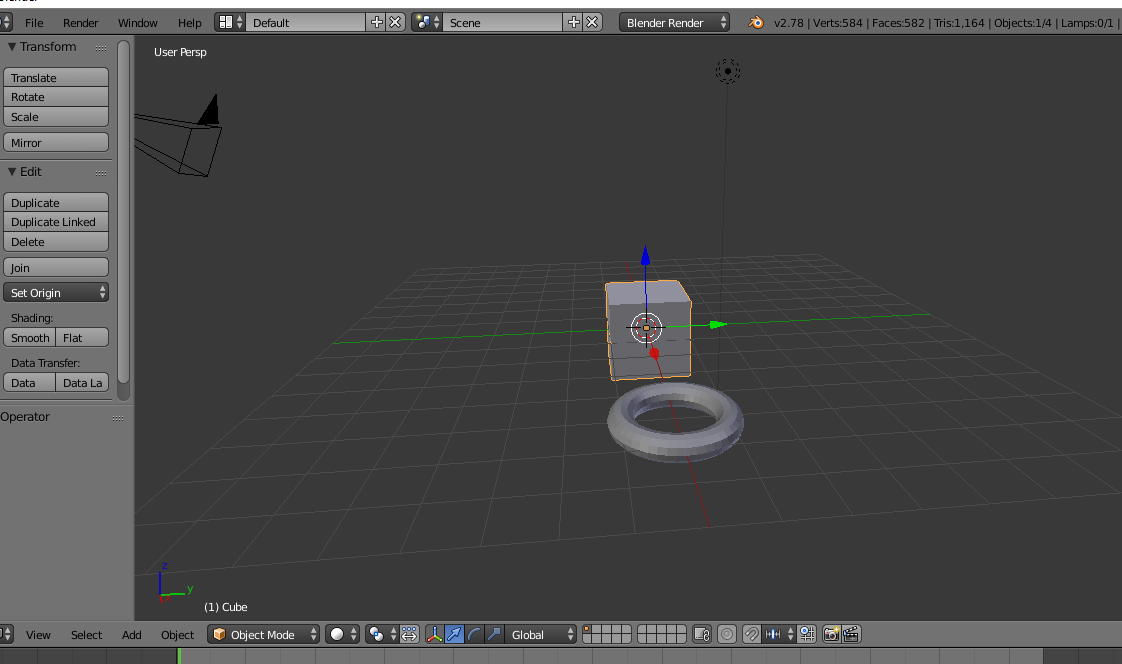Open the Add menu
This screenshot has width=1122, height=664.
point(132,635)
